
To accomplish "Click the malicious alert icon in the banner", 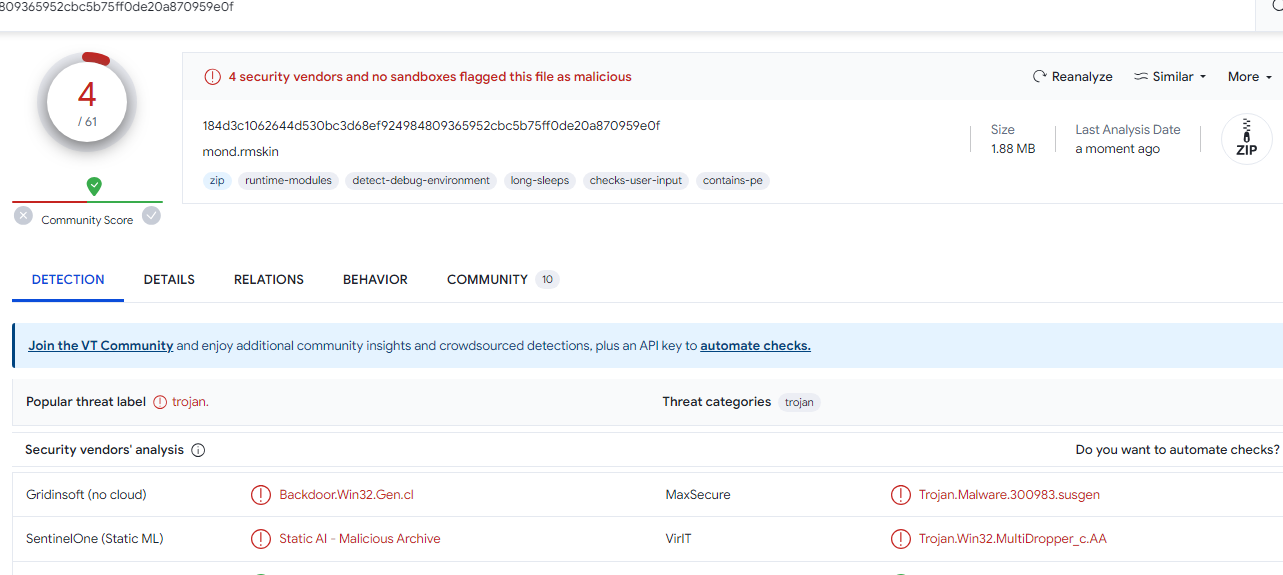I will pyautogui.click(x=212, y=77).
